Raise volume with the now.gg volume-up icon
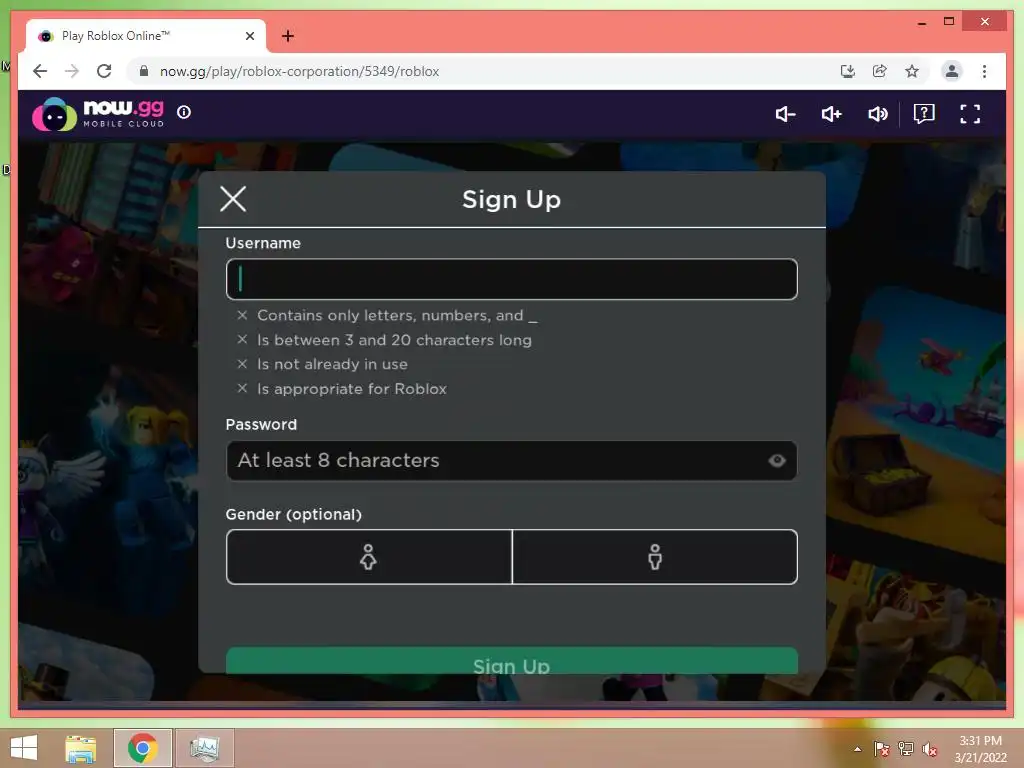The image size is (1024, 768). [831, 114]
